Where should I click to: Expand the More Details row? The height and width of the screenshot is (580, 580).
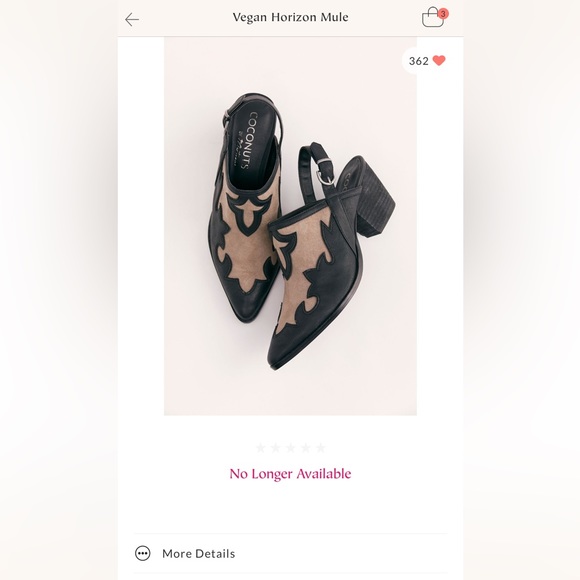290,553
